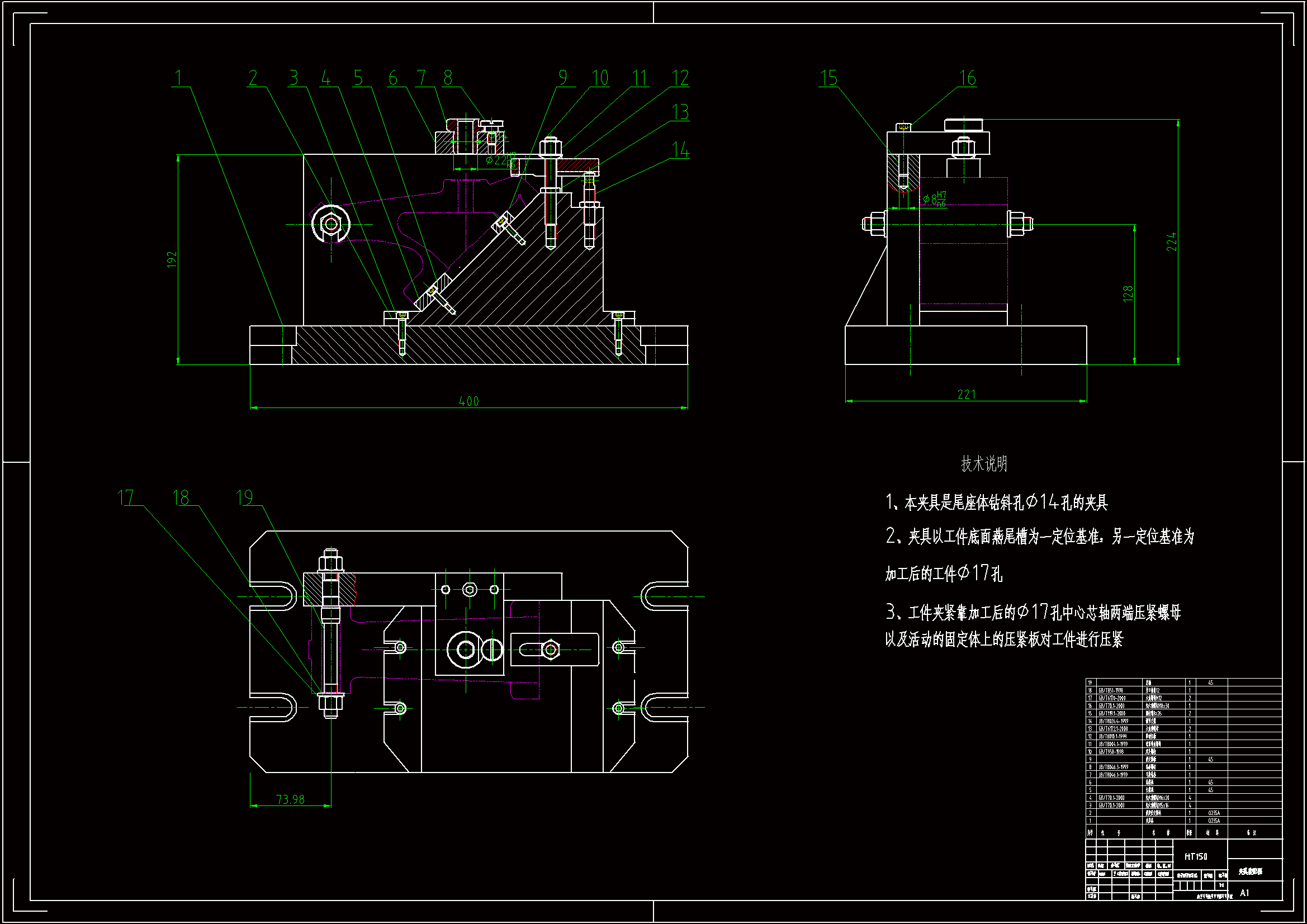Click the HT150 material cell
The image size is (1307, 924).
1195,856
